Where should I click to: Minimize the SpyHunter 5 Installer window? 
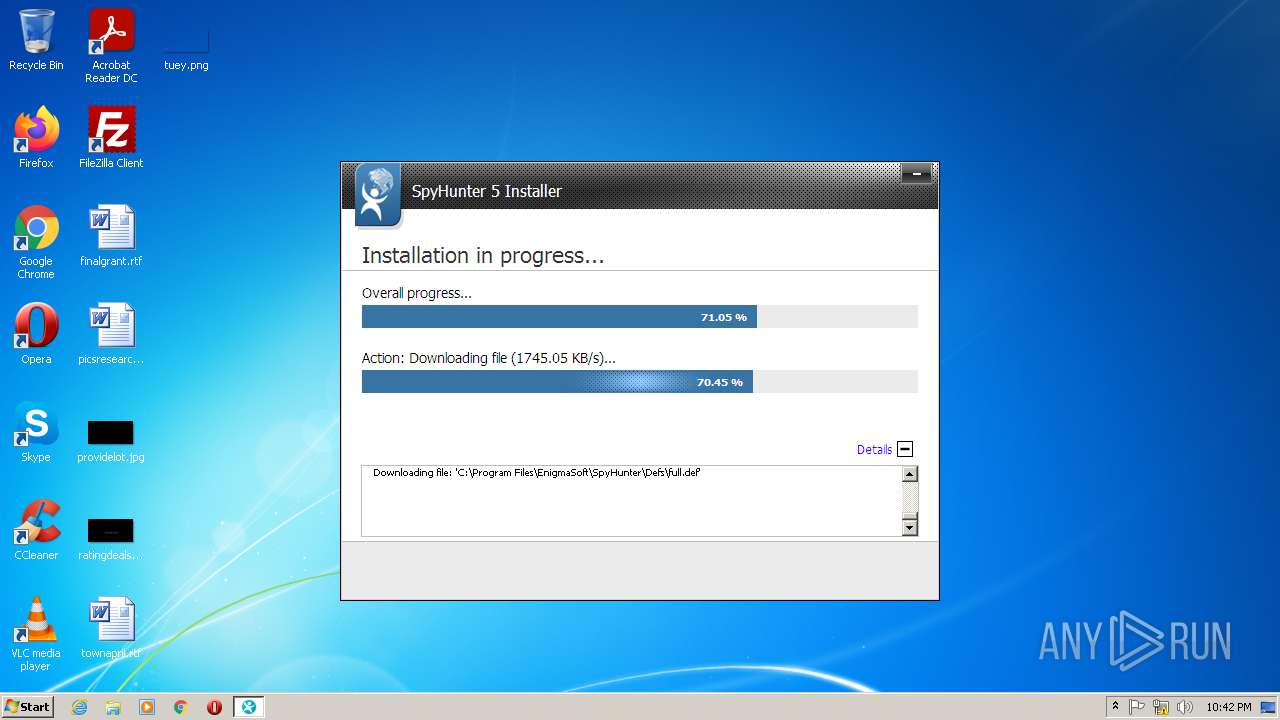coord(916,174)
